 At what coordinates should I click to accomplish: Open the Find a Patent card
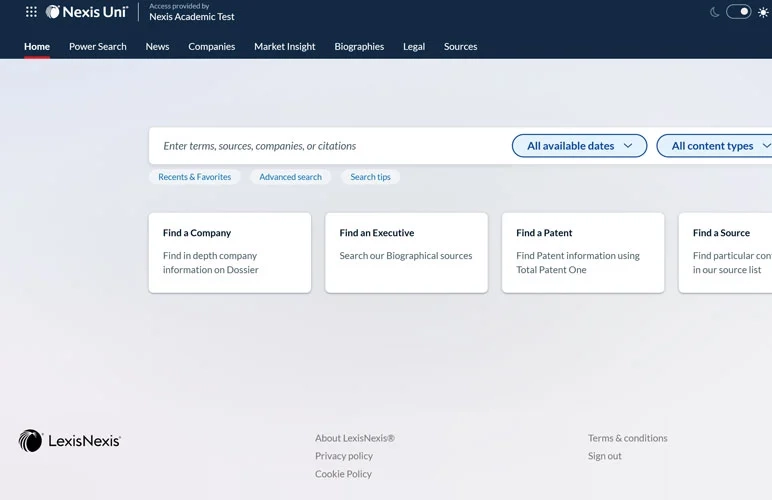tap(583, 252)
